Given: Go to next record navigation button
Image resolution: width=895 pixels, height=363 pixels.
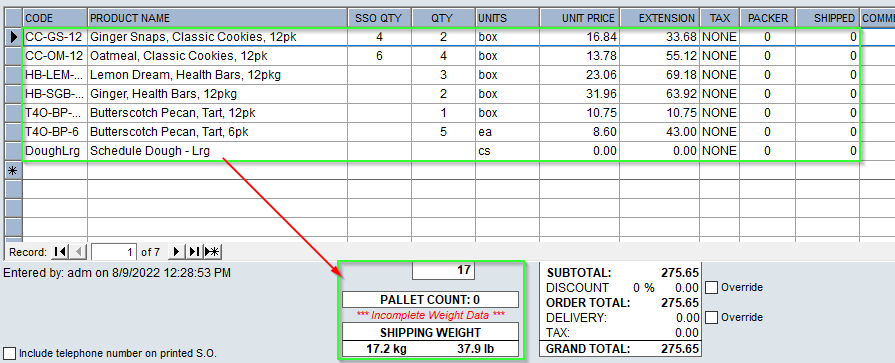Looking at the screenshot, I should [176, 252].
